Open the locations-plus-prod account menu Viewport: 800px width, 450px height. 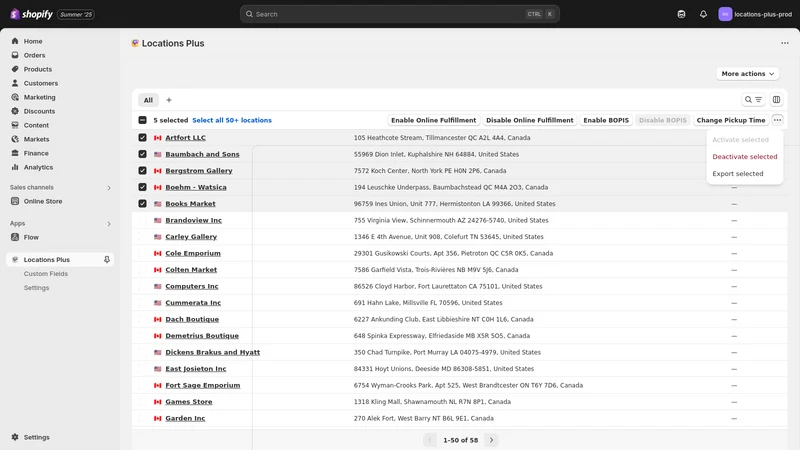755,14
